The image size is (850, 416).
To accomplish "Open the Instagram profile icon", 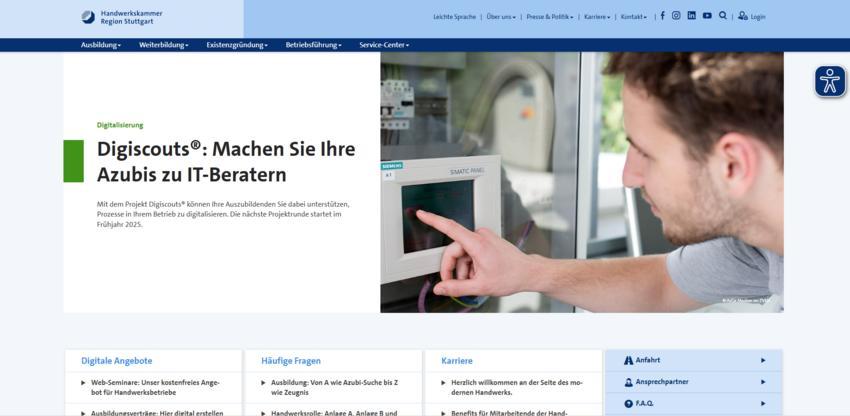I will point(676,16).
